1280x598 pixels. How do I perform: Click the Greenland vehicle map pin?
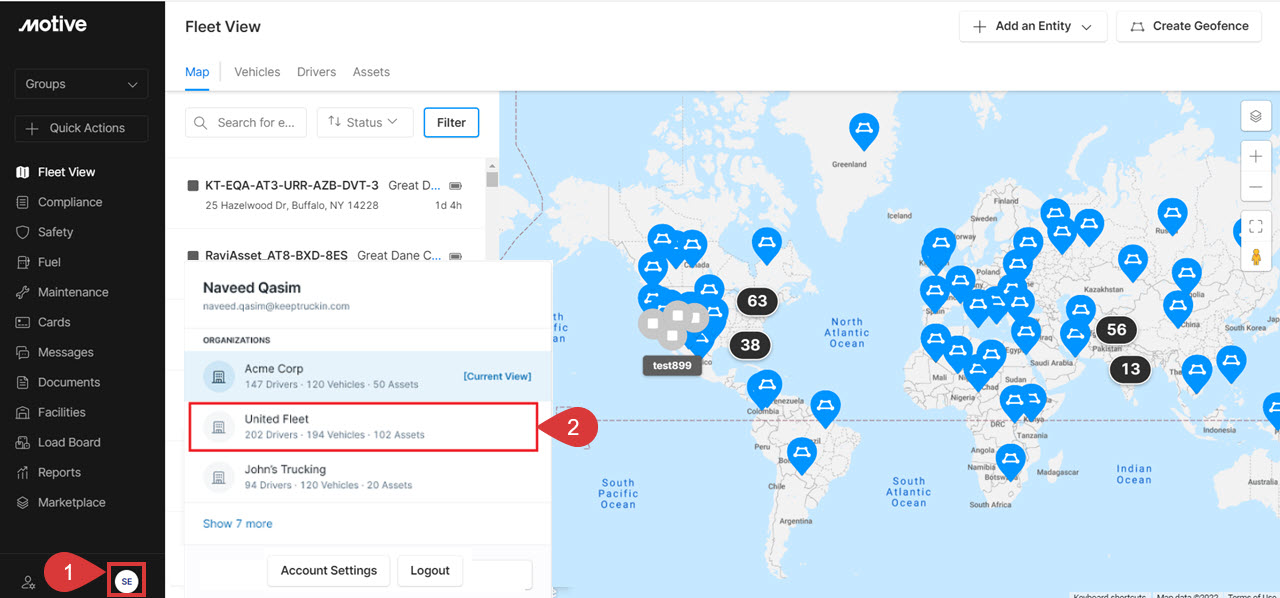(864, 131)
